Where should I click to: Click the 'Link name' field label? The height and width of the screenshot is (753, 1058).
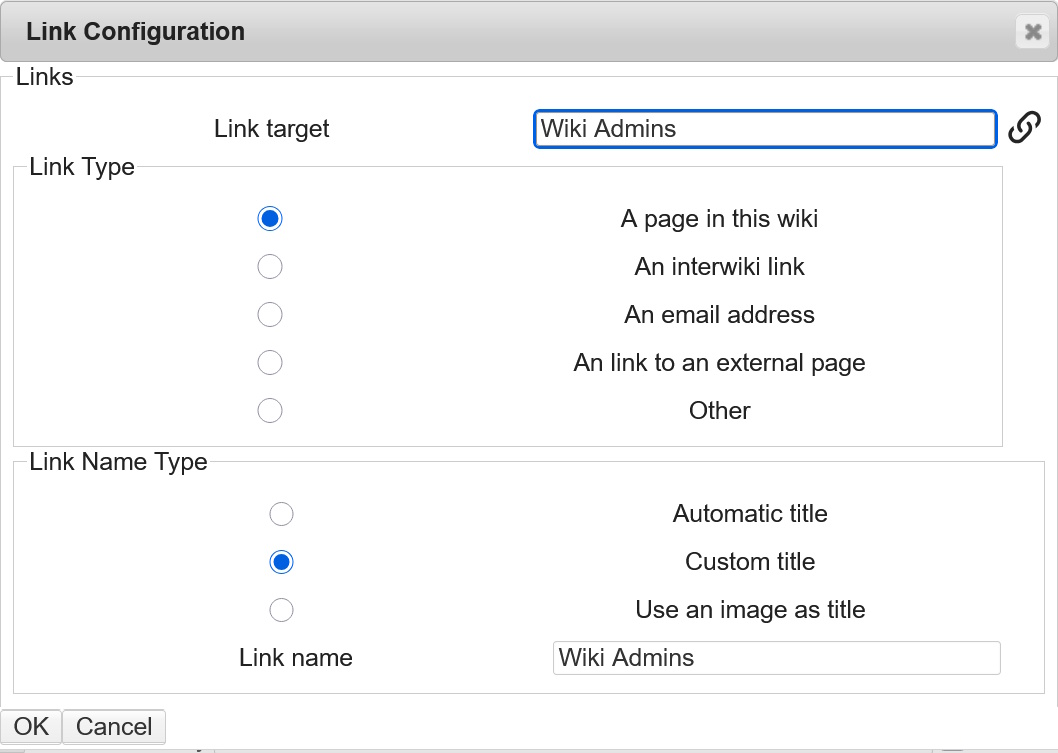[x=295, y=658]
